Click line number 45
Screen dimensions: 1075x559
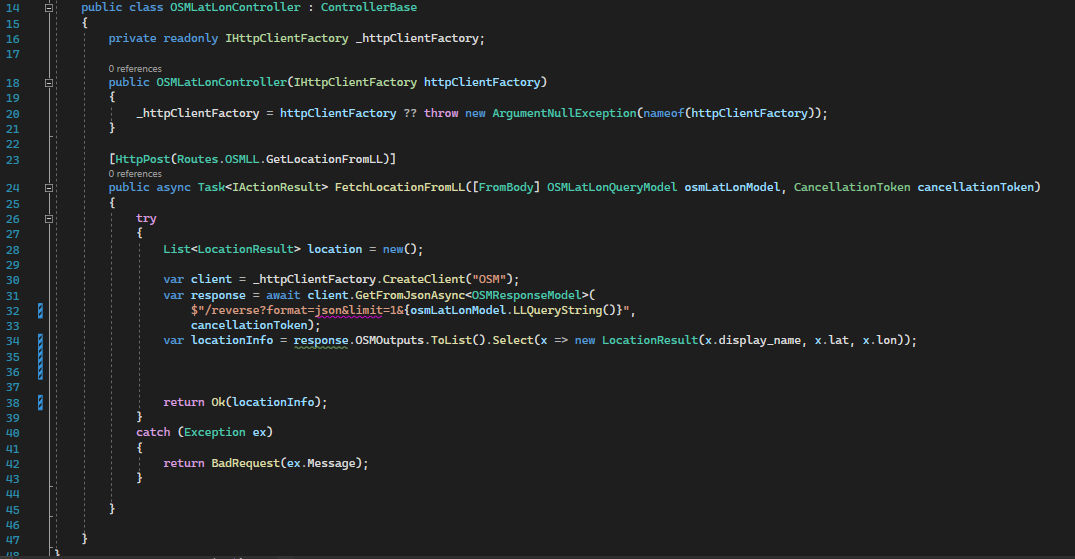coord(12,510)
